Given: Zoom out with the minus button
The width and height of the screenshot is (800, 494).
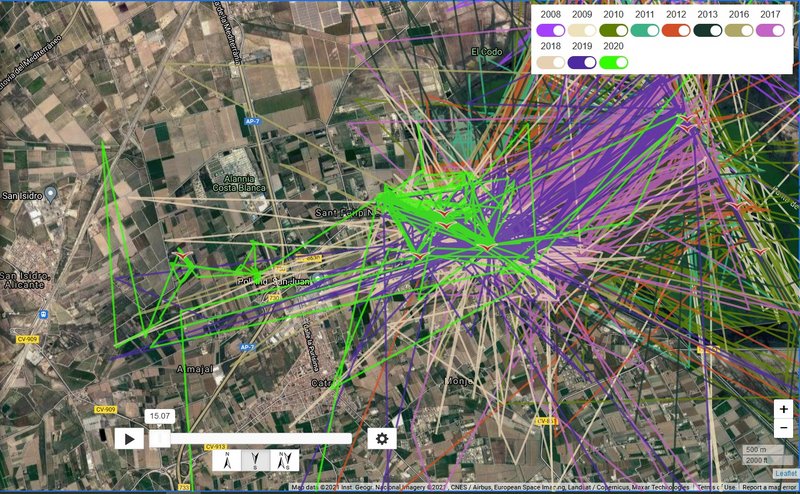Looking at the screenshot, I should coord(783,428).
